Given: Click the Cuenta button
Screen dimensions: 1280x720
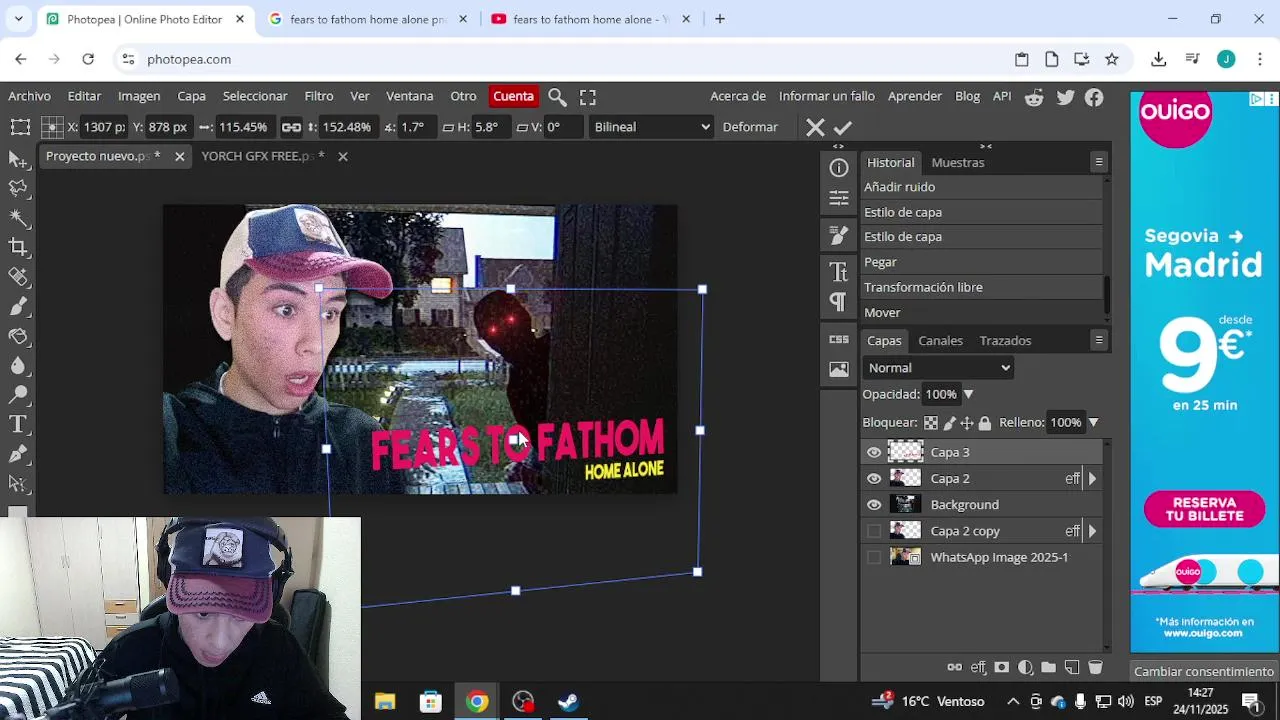Looking at the screenshot, I should click(513, 96).
